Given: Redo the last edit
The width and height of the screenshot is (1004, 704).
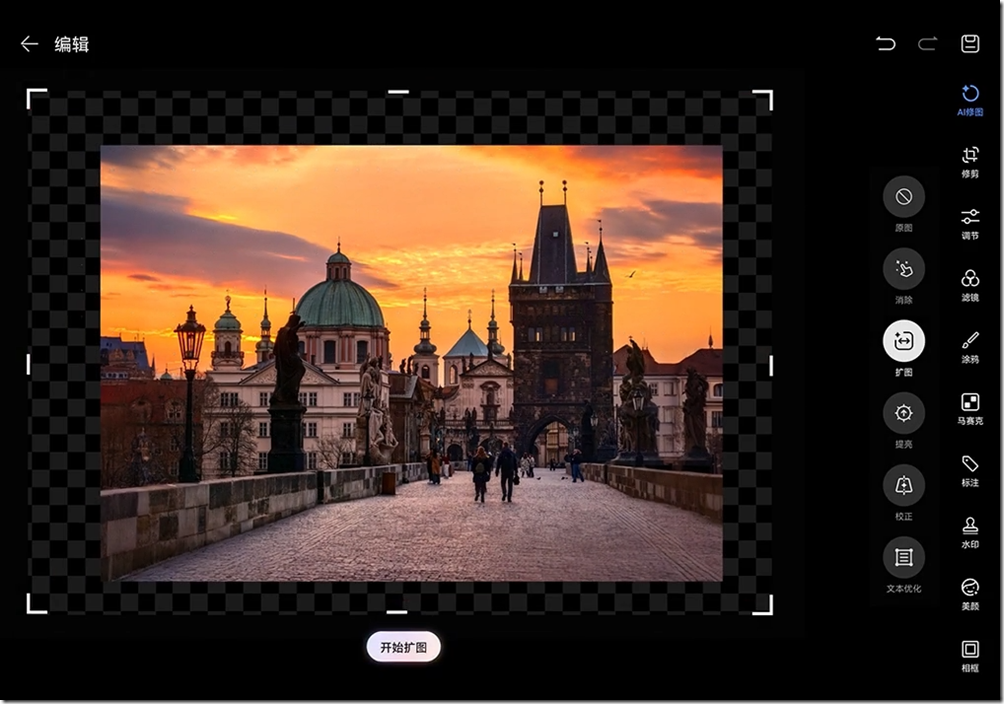Looking at the screenshot, I should coord(928,44).
